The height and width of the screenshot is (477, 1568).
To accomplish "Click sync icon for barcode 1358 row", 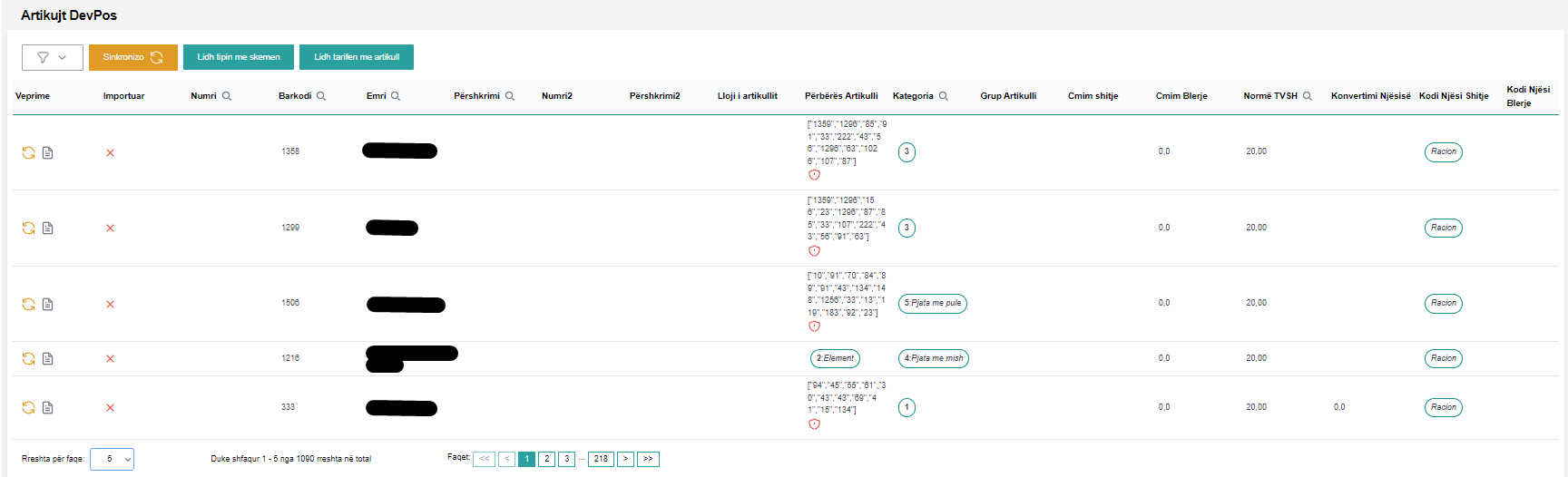I will pyautogui.click(x=28, y=152).
